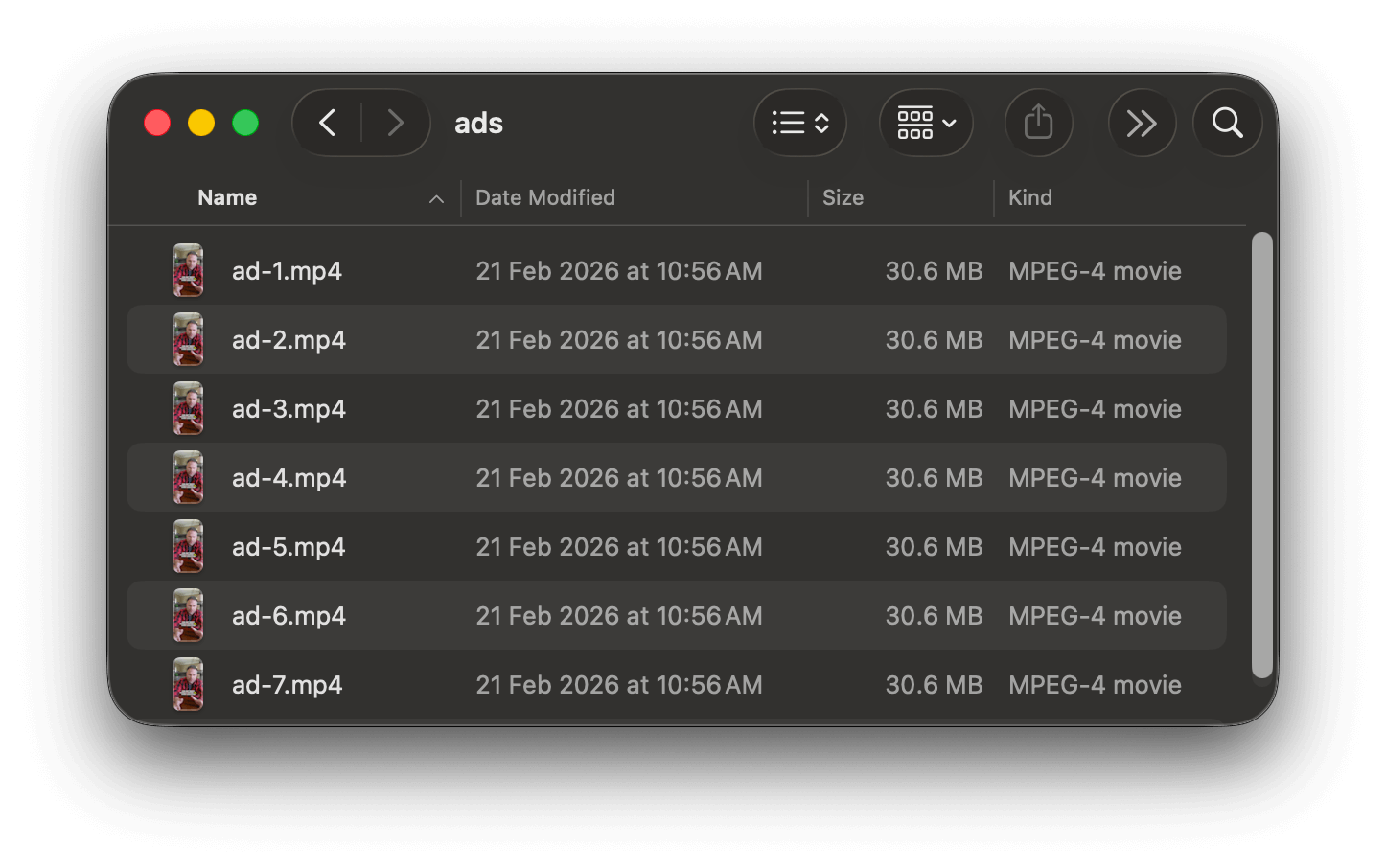The width and height of the screenshot is (1386, 868).
Task: Click the Share icon in the toolbar
Action: point(1039,123)
